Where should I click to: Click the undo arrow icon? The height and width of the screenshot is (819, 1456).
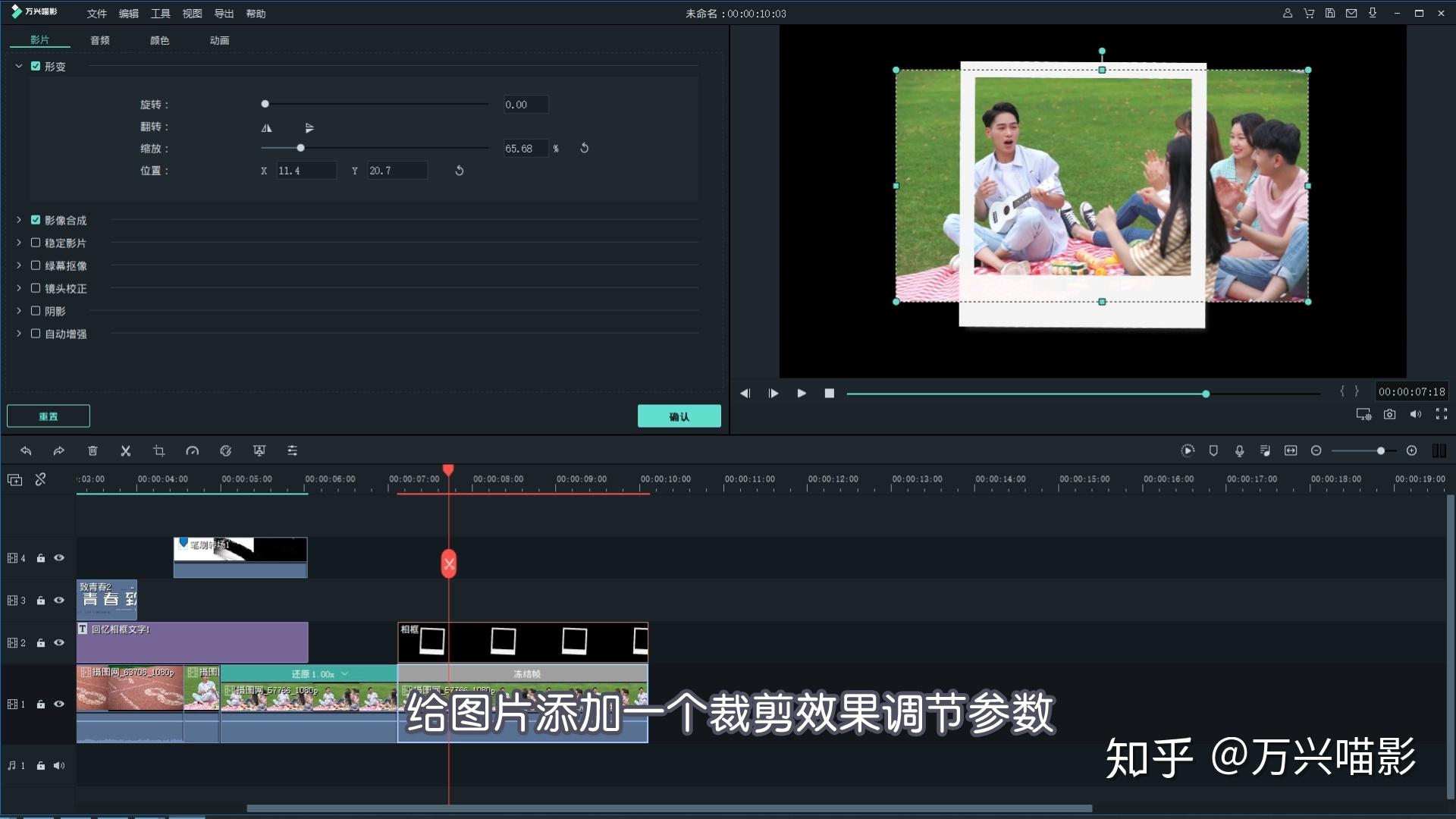[x=26, y=451]
